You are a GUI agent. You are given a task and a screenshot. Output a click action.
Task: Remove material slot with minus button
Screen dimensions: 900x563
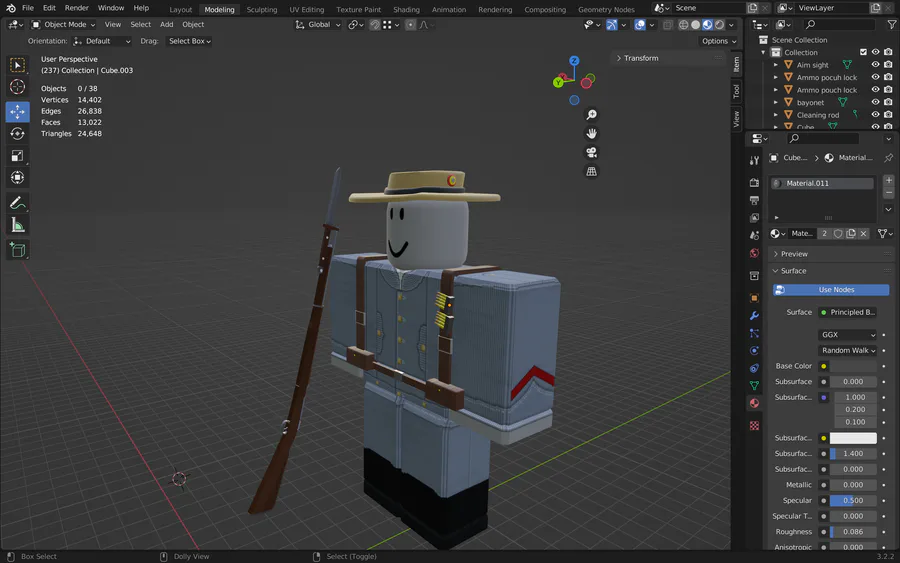pyautogui.click(x=889, y=193)
